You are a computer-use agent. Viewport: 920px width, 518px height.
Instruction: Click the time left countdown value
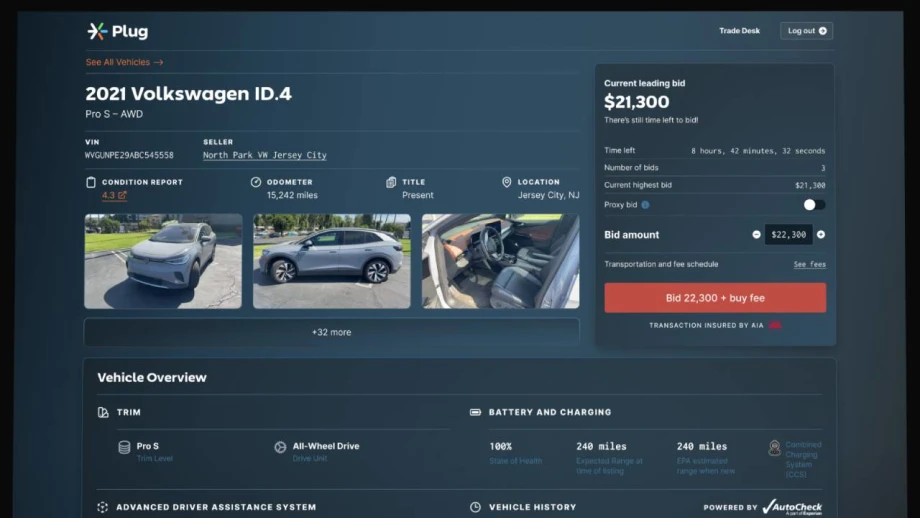tap(758, 151)
